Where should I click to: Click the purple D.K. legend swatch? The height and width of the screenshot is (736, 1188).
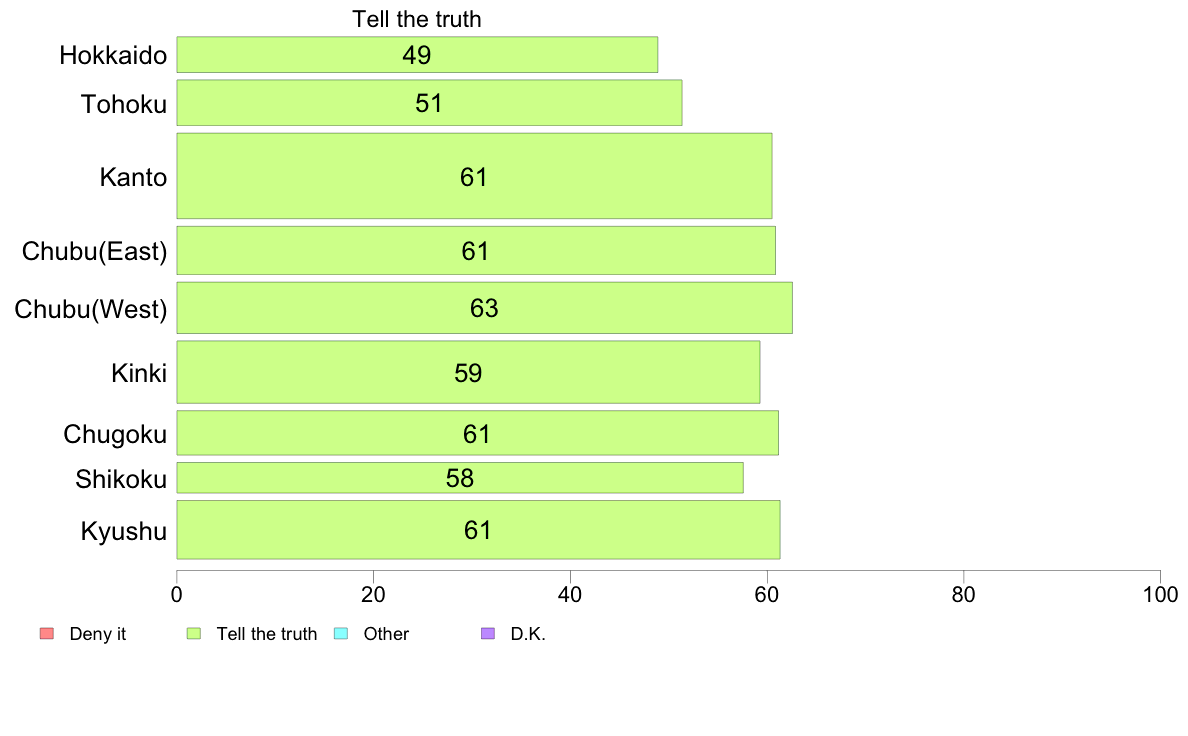click(x=488, y=634)
